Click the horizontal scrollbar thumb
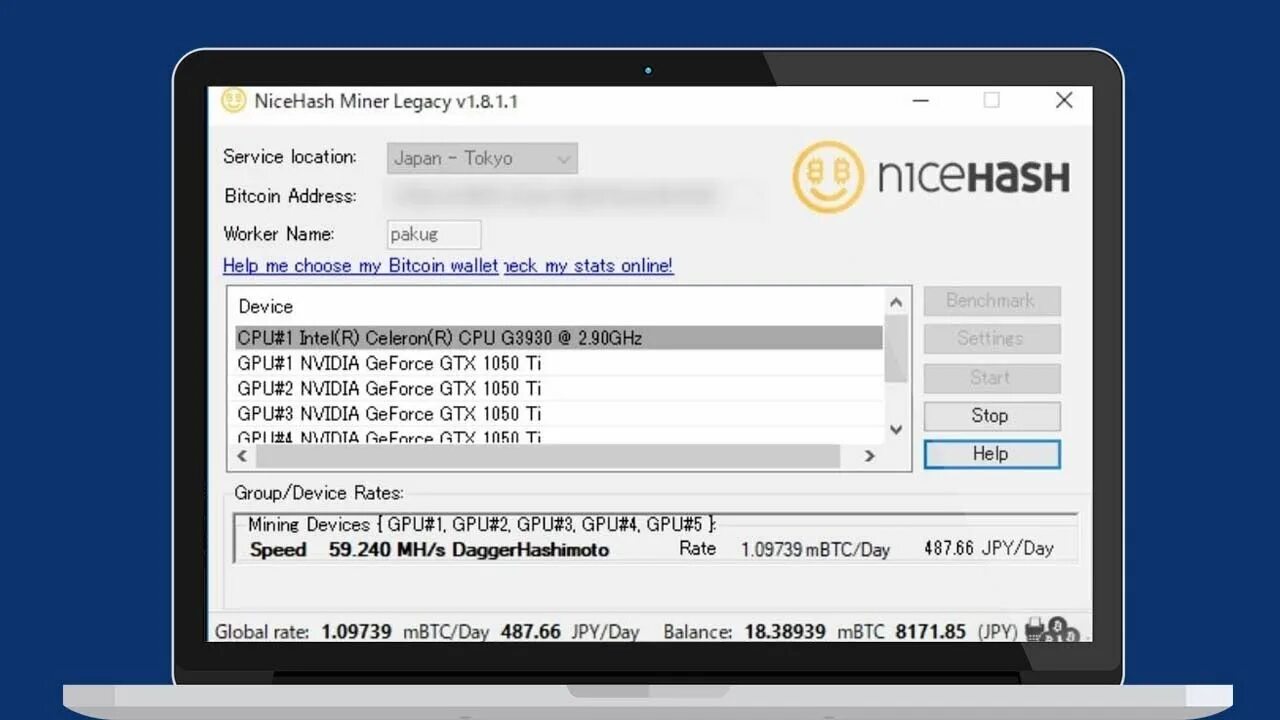Viewport: 1280px width, 720px height. [x=547, y=456]
